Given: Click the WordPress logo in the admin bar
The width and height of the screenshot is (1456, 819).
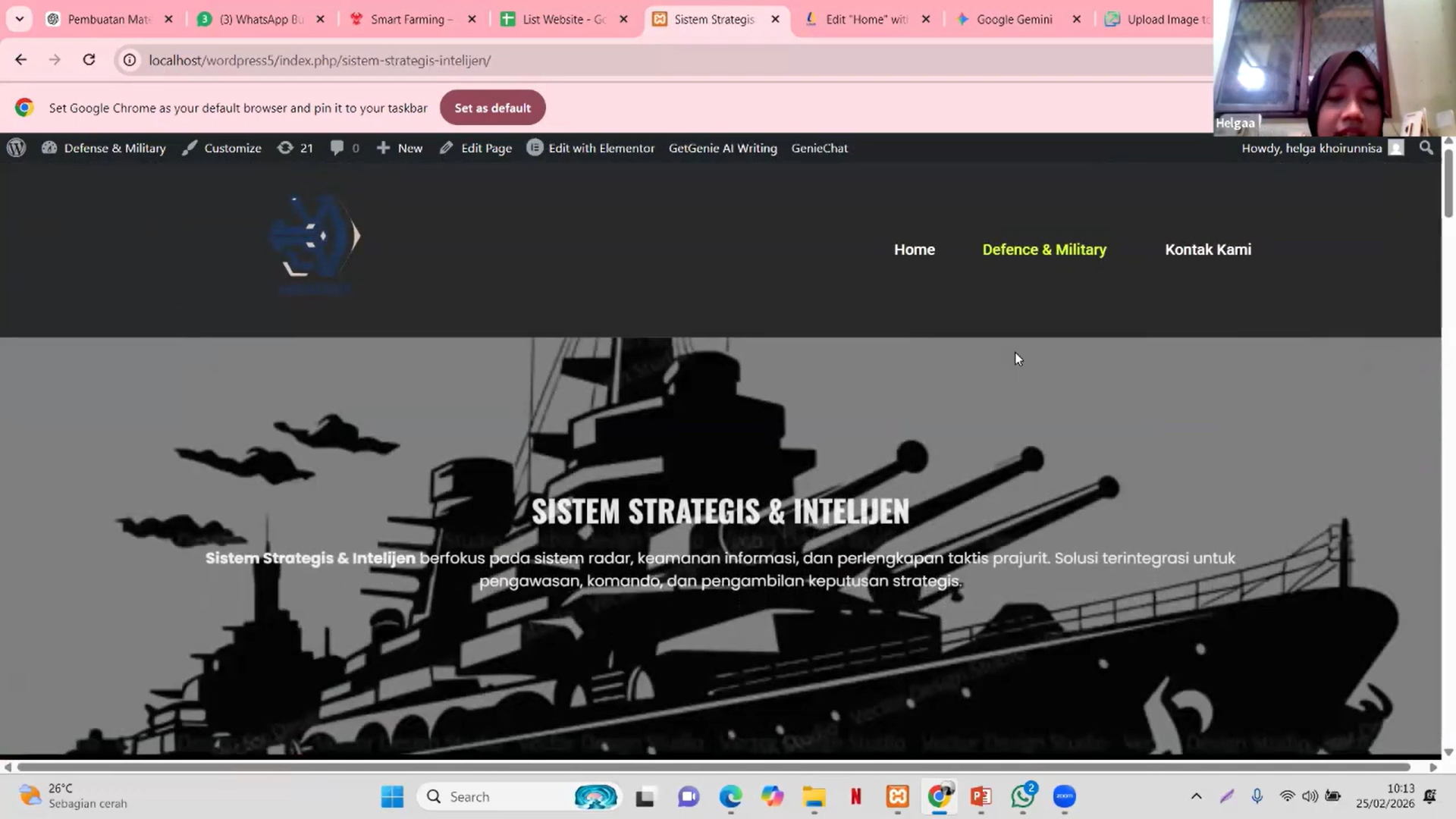Looking at the screenshot, I should (x=17, y=148).
